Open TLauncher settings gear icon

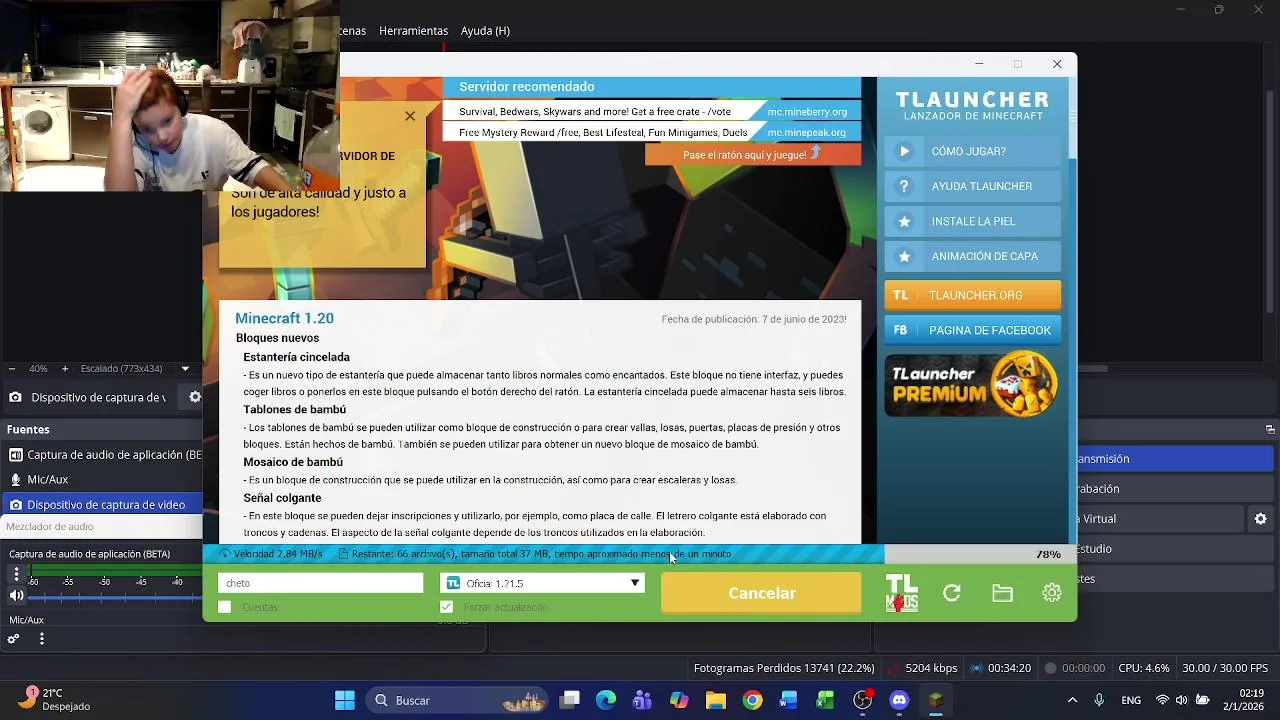point(1051,593)
